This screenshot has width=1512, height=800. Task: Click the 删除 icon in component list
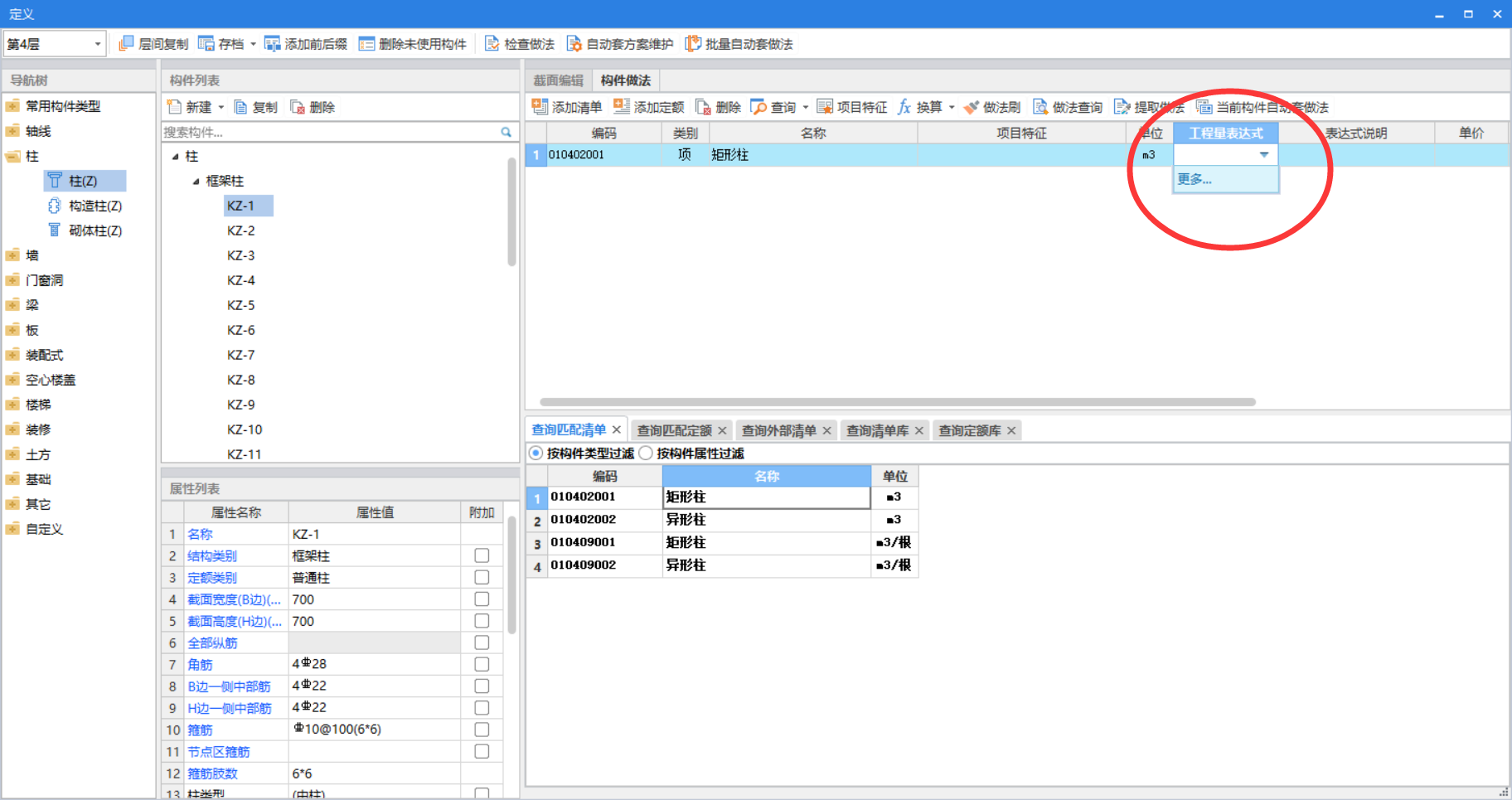[x=298, y=107]
